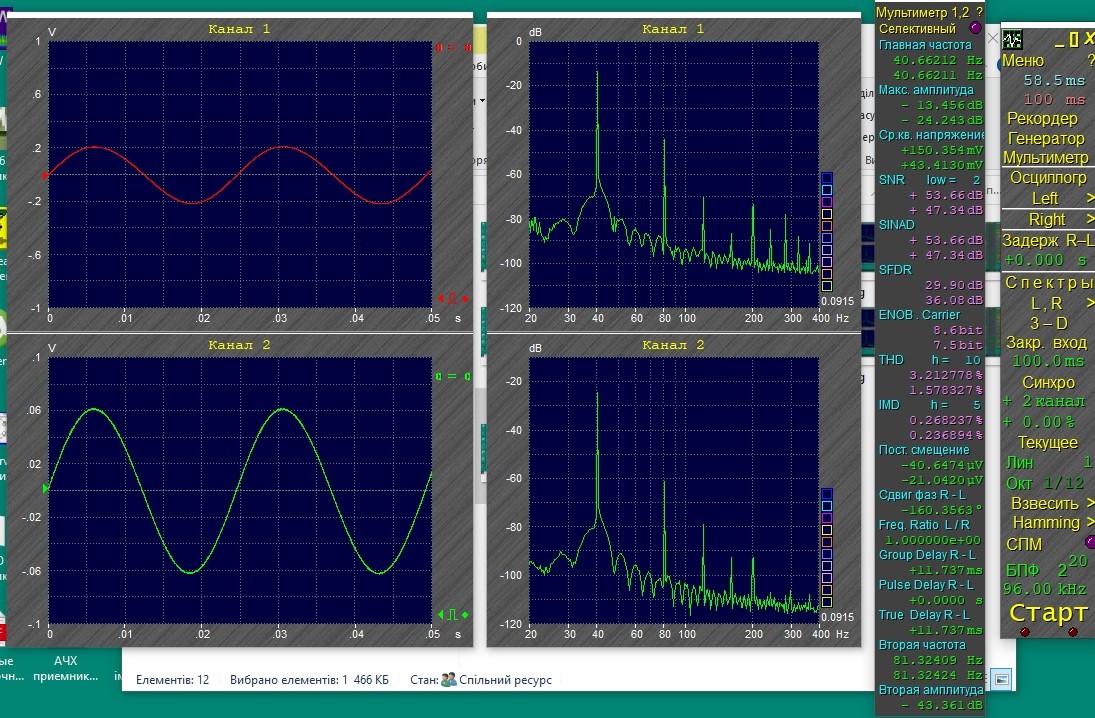Open АЧХ приемник desktop shortcut
Screen dimensions: 1095x718
[66, 668]
